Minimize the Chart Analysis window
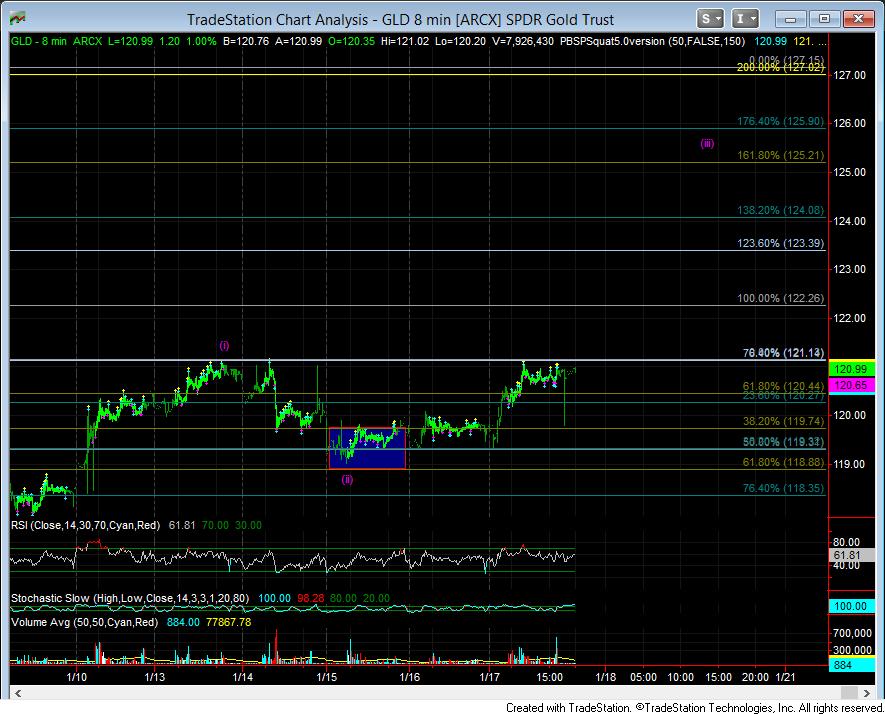Screen dimensions: 885x714 (x=790, y=19)
